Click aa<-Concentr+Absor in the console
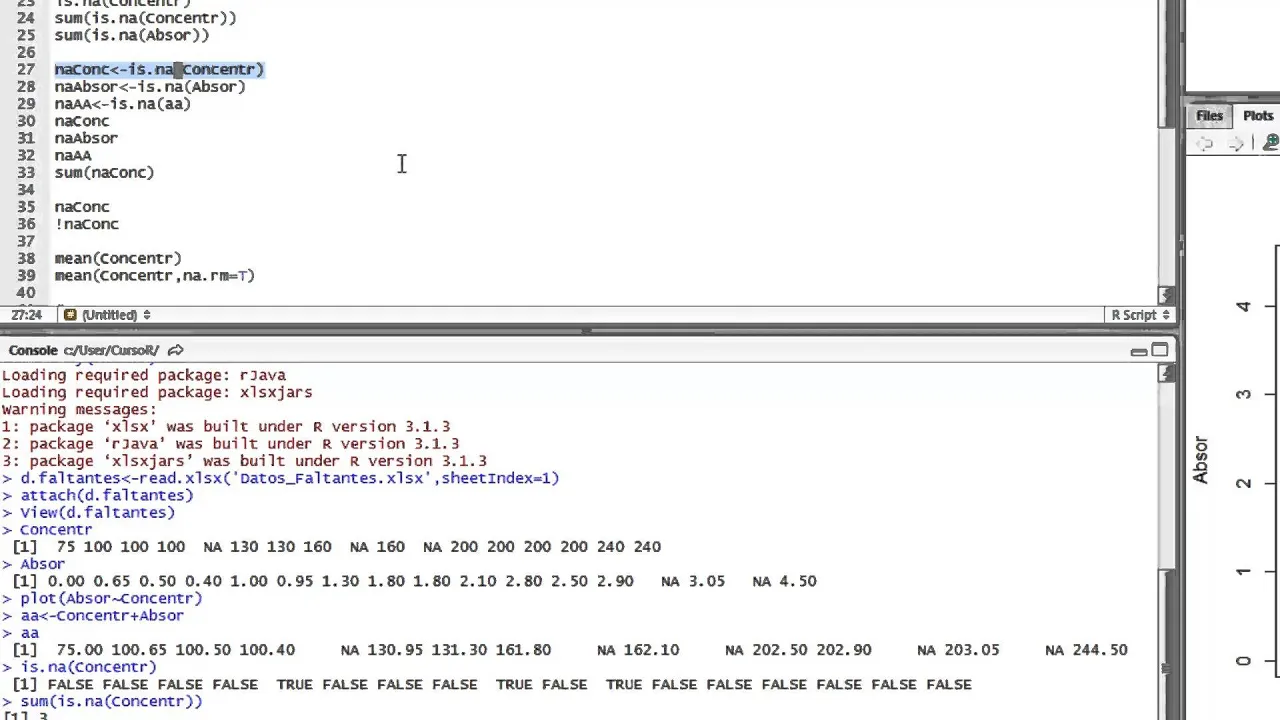Image resolution: width=1280 pixels, height=720 pixels. (x=93, y=615)
